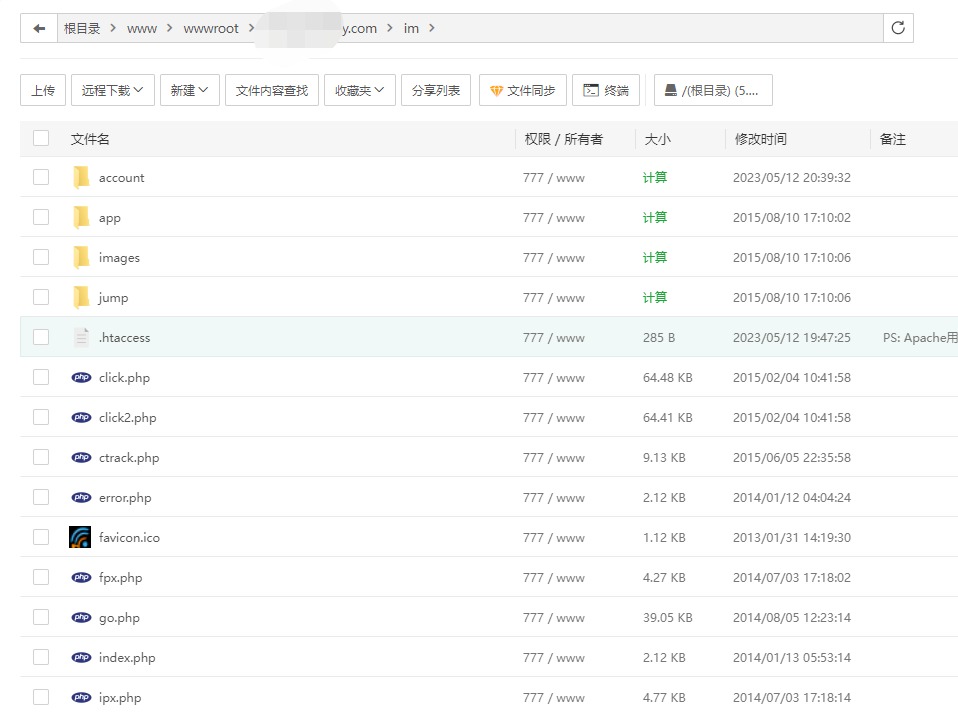Go to www in the breadcrumb
The height and width of the screenshot is (716, 958).
[142, 29]
